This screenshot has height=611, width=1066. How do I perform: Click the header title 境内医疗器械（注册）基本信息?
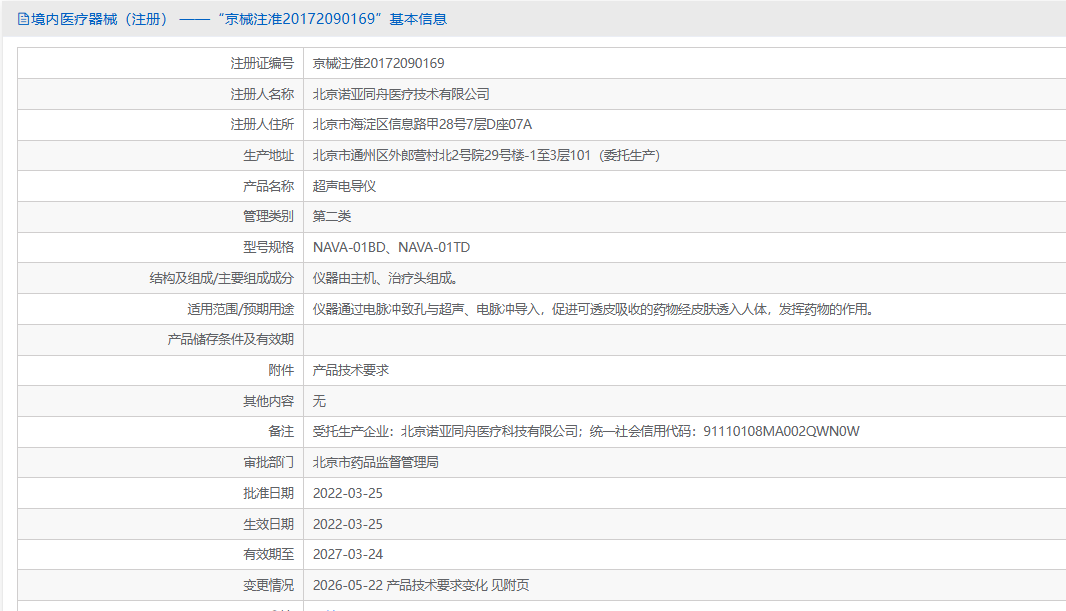pyautogui.click(x=239, y=19)
